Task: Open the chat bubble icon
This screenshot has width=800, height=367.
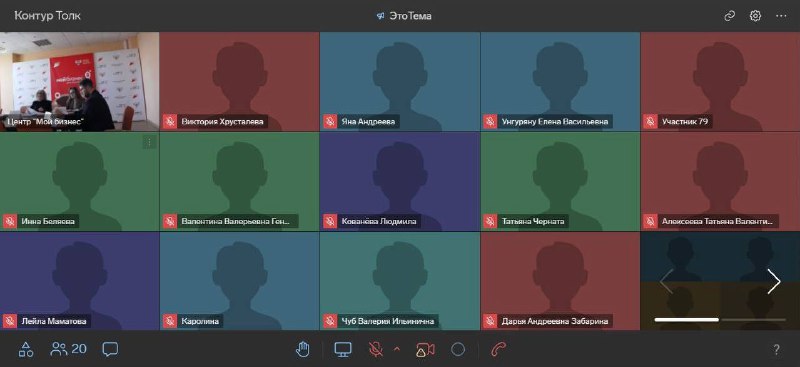Action: [x=110, y=349]
